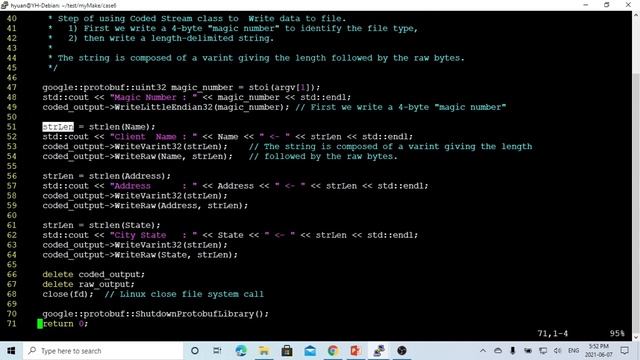This screenshot has height=360, width=640.
Task: Open File Explorer from the taskbar
Action: tap(264, 351)
